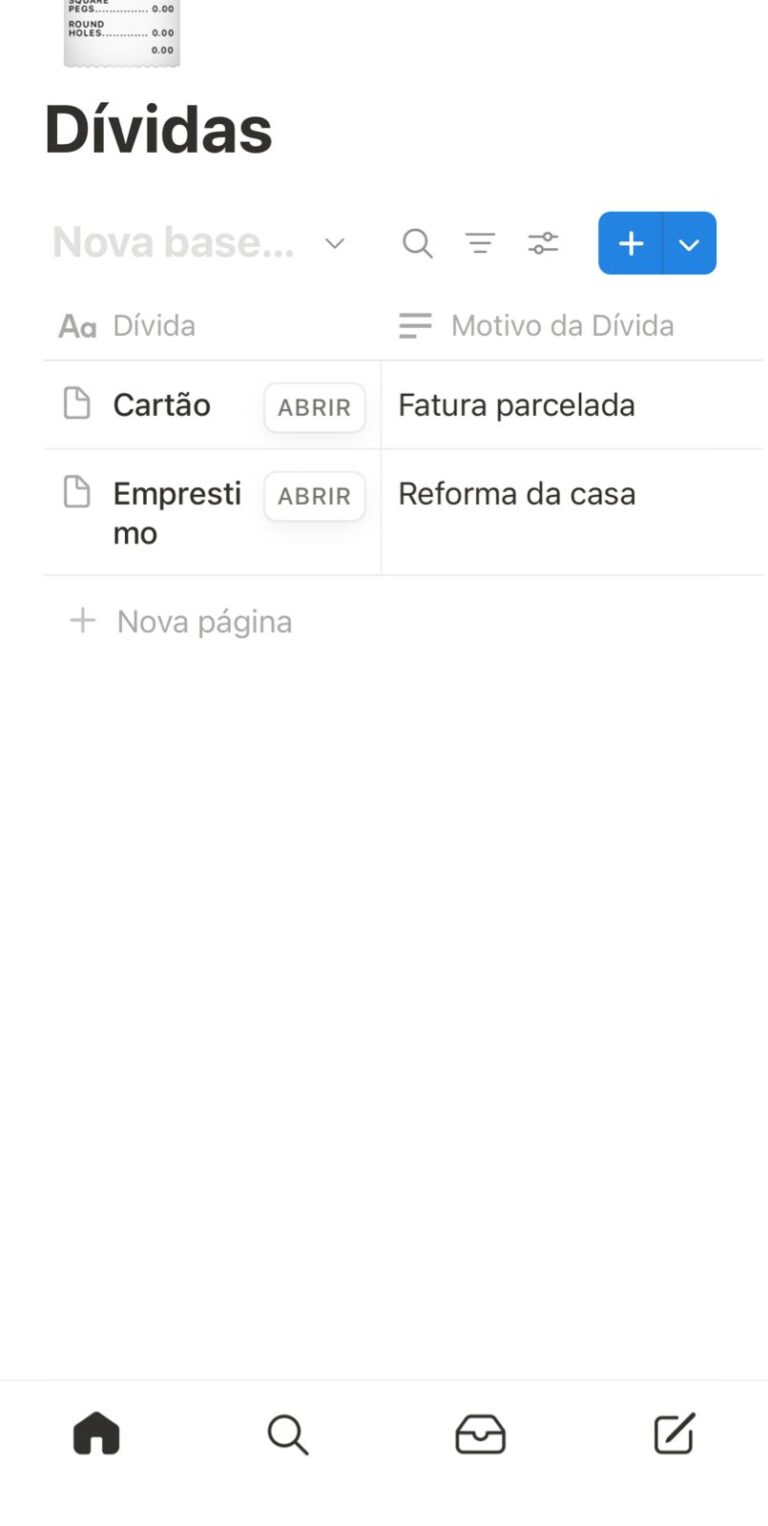Click ABRIR button on Emprestimo row
The width and height of the screenshot is (768, 1526).
coord(314,496)
